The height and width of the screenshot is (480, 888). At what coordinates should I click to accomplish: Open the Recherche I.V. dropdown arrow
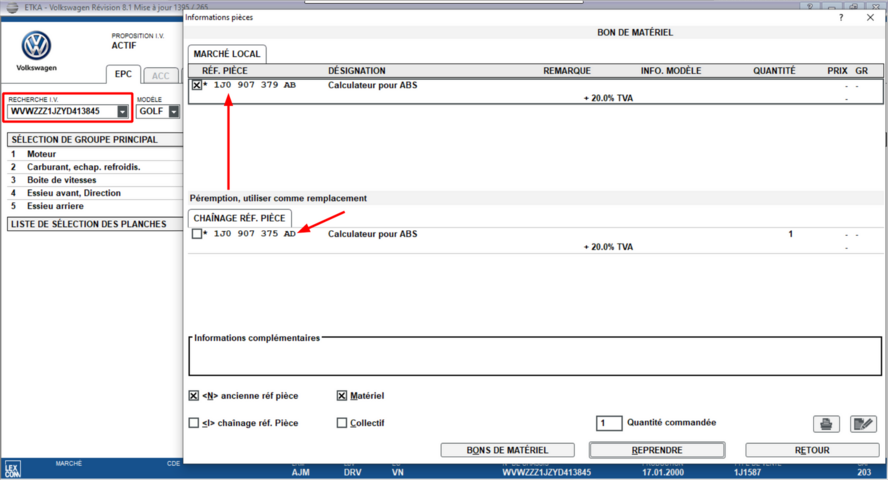coord(122,112)
